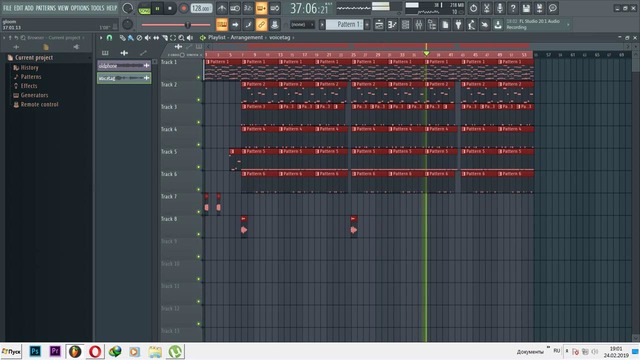Toggle the 3-2-1 countdown before recording
This screenshot has width=640, height=360.
click(248, 8)
